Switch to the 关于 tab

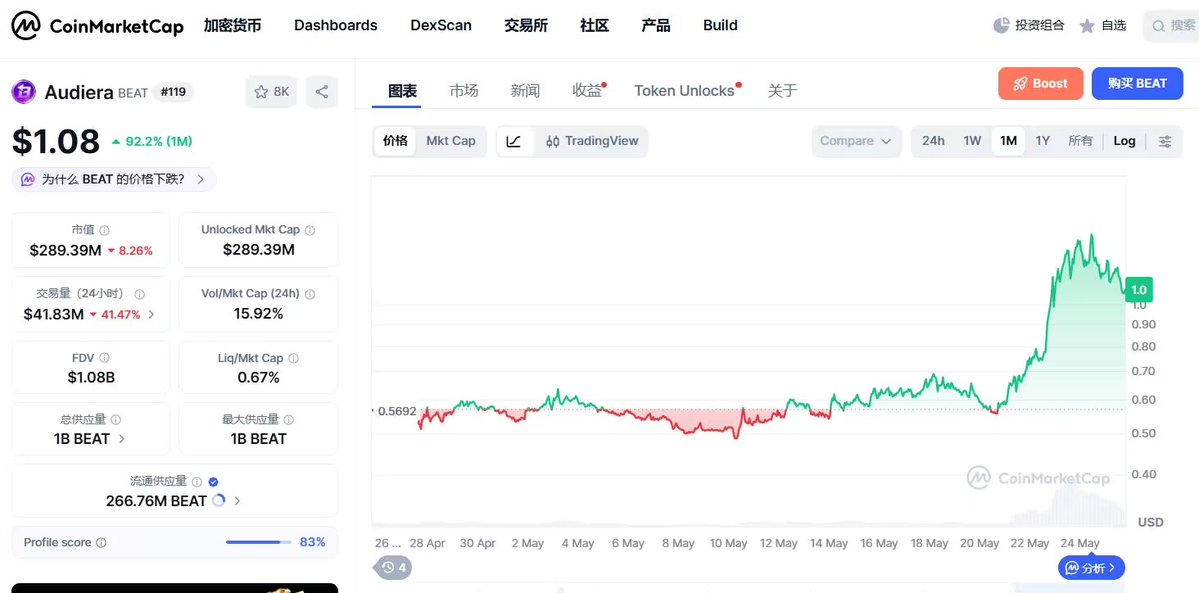coord(782,91)
